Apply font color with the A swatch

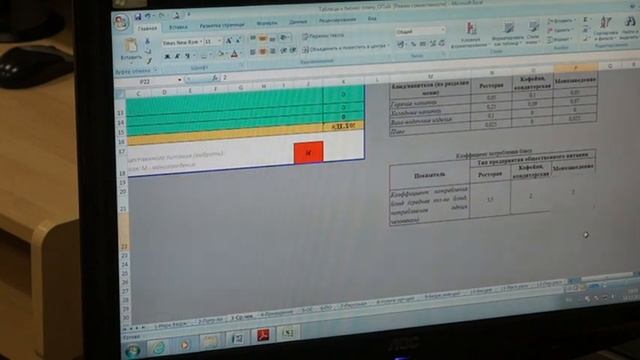tap(235, 54)
